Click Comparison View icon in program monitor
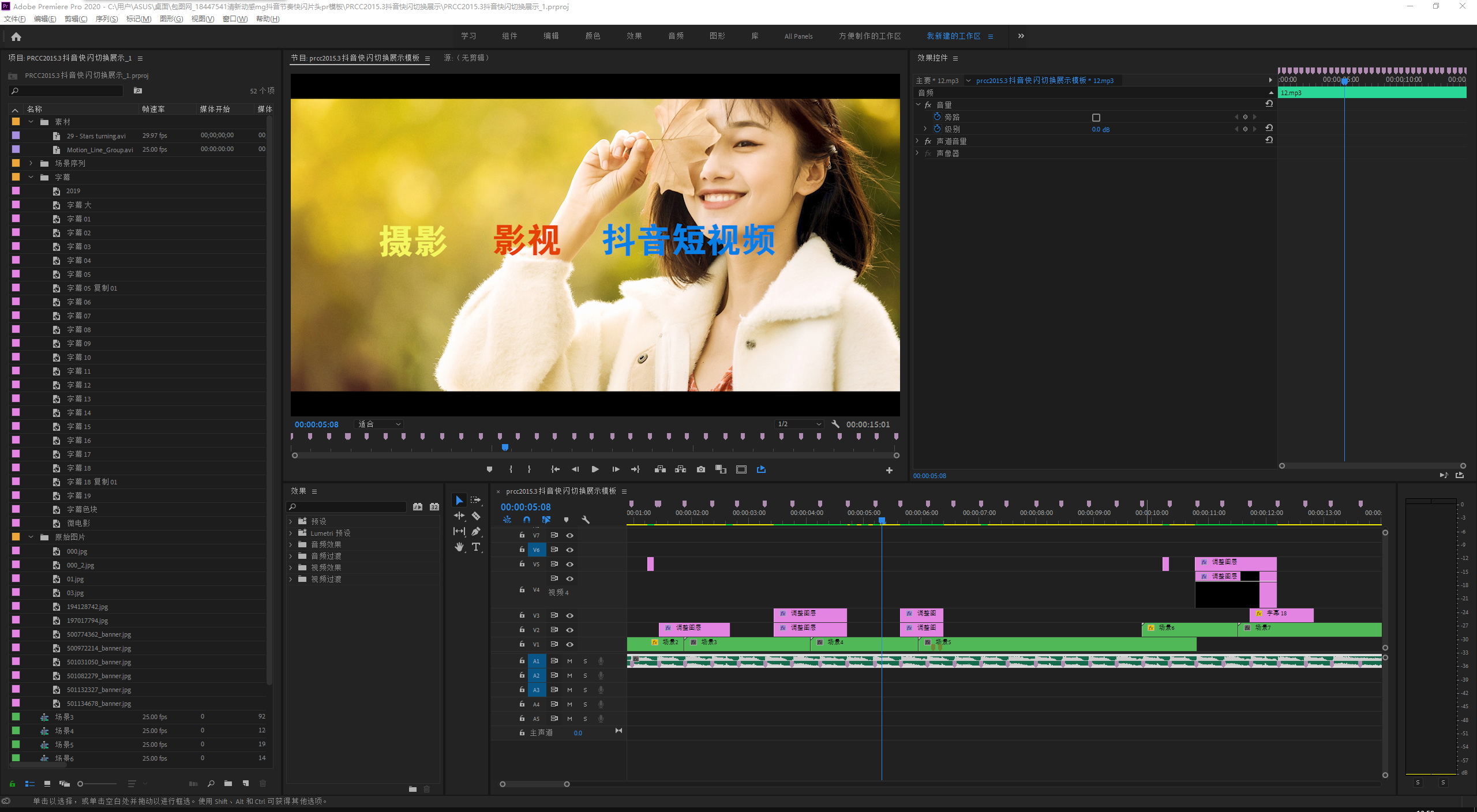Viewport: 1477px width, 812px height. [721, 469]
